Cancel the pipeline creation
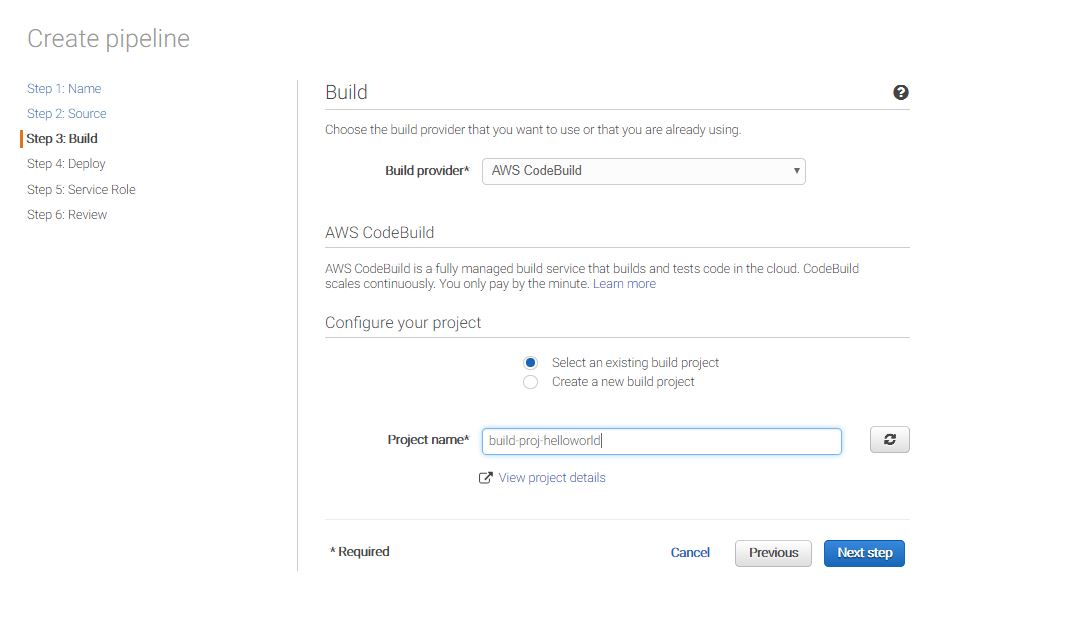The image size is (1083, 637). tap(690, 553)
